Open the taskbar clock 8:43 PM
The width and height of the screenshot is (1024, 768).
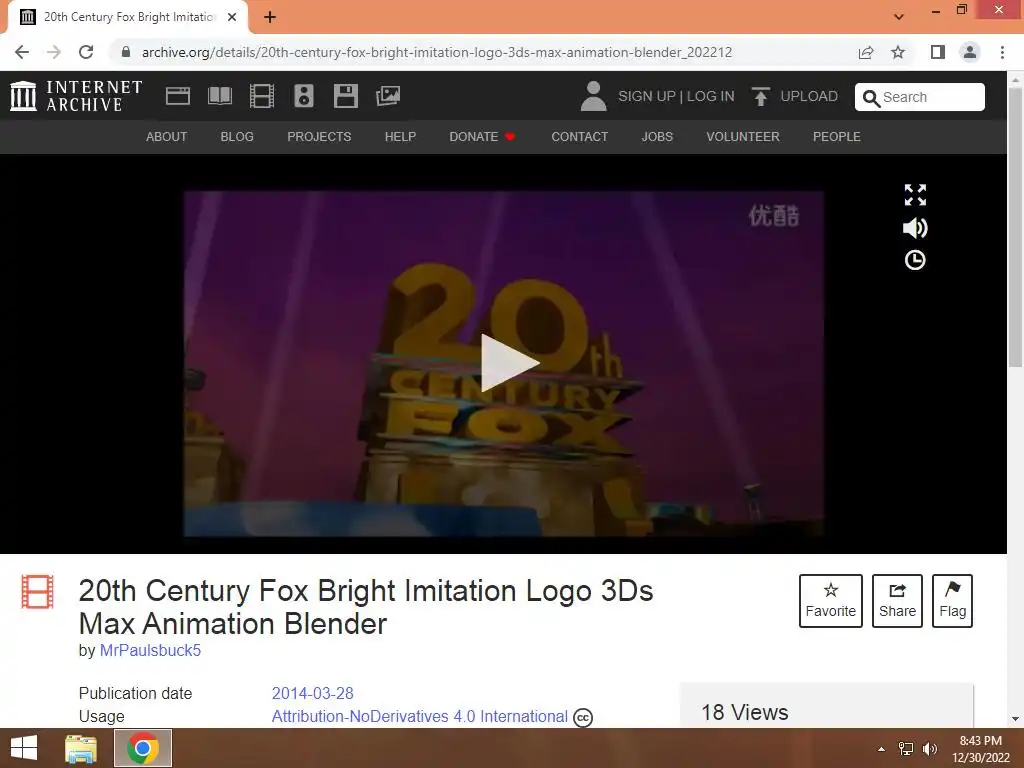(x=980, y=749)
